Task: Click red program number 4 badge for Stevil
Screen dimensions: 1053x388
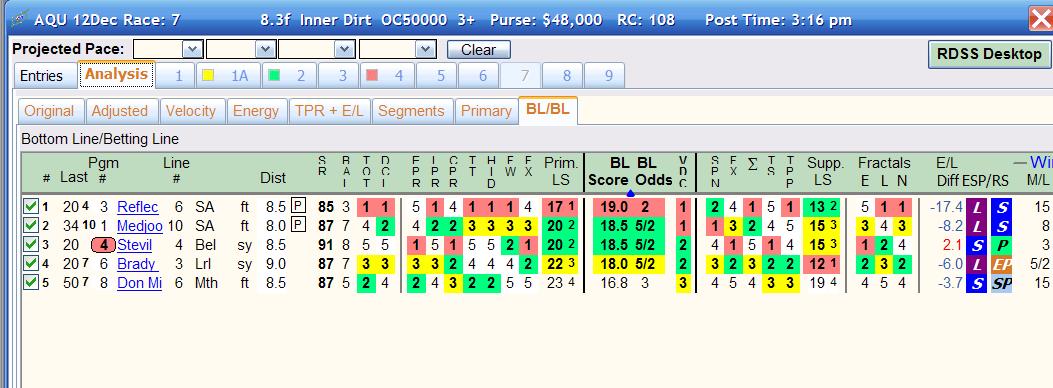Action: 103,245
